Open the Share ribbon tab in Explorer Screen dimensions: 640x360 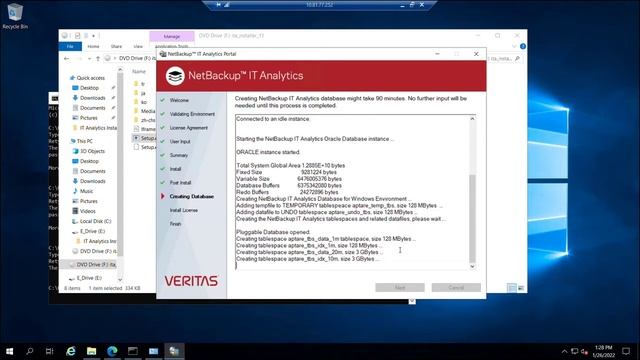coord(116,47)
